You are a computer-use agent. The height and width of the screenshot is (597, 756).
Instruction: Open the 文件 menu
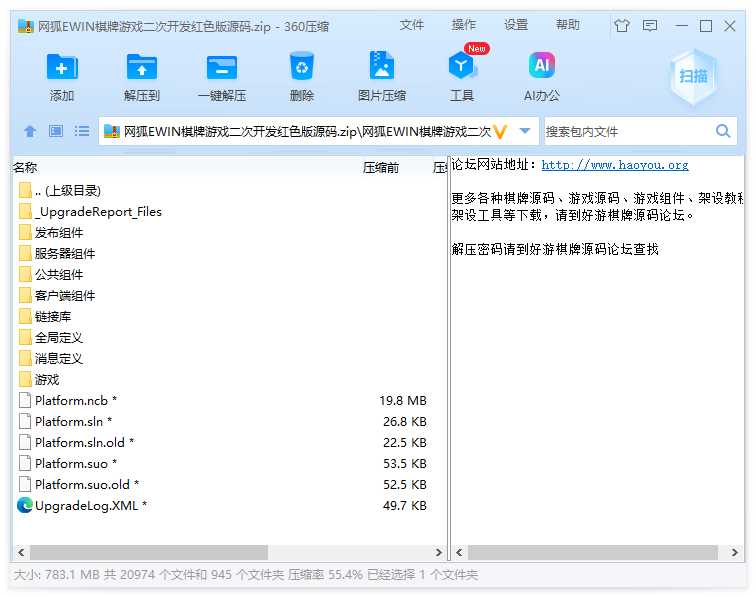[411, 25]
